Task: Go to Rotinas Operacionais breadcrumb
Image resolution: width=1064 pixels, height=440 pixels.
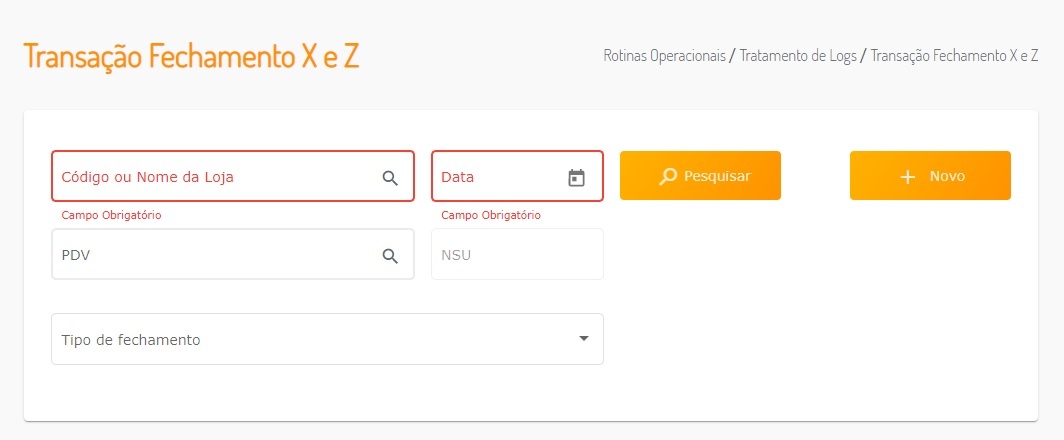Action: tap(664, 56)
